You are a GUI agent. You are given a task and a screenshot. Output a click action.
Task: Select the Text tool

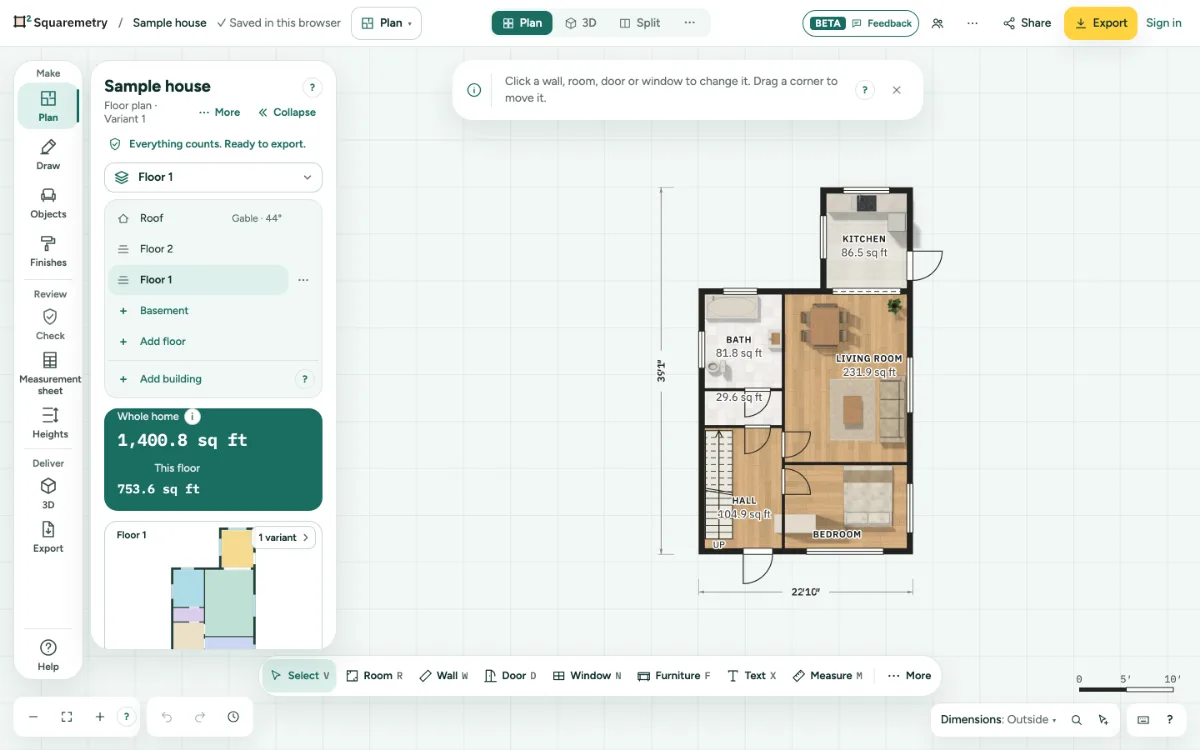[x=751, y=676]
